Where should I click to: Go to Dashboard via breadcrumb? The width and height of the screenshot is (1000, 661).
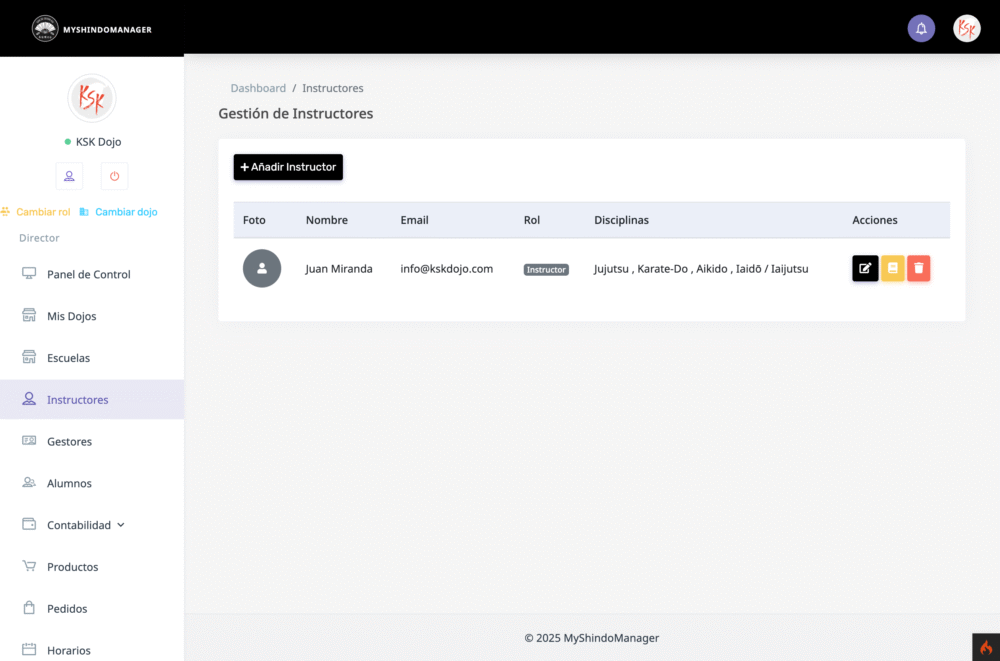pos(258,88)
